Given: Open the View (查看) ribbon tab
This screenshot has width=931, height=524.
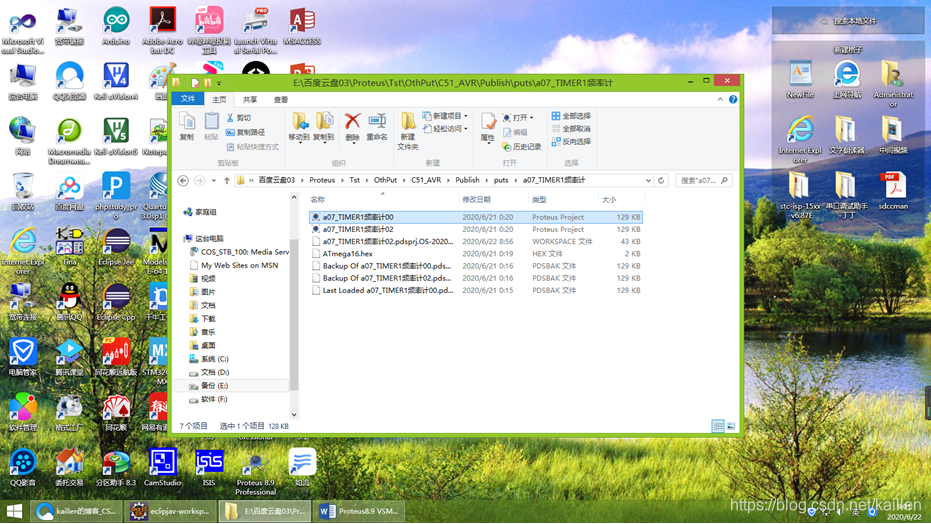Looking at the screenshot, I should [x=281, y=100].
